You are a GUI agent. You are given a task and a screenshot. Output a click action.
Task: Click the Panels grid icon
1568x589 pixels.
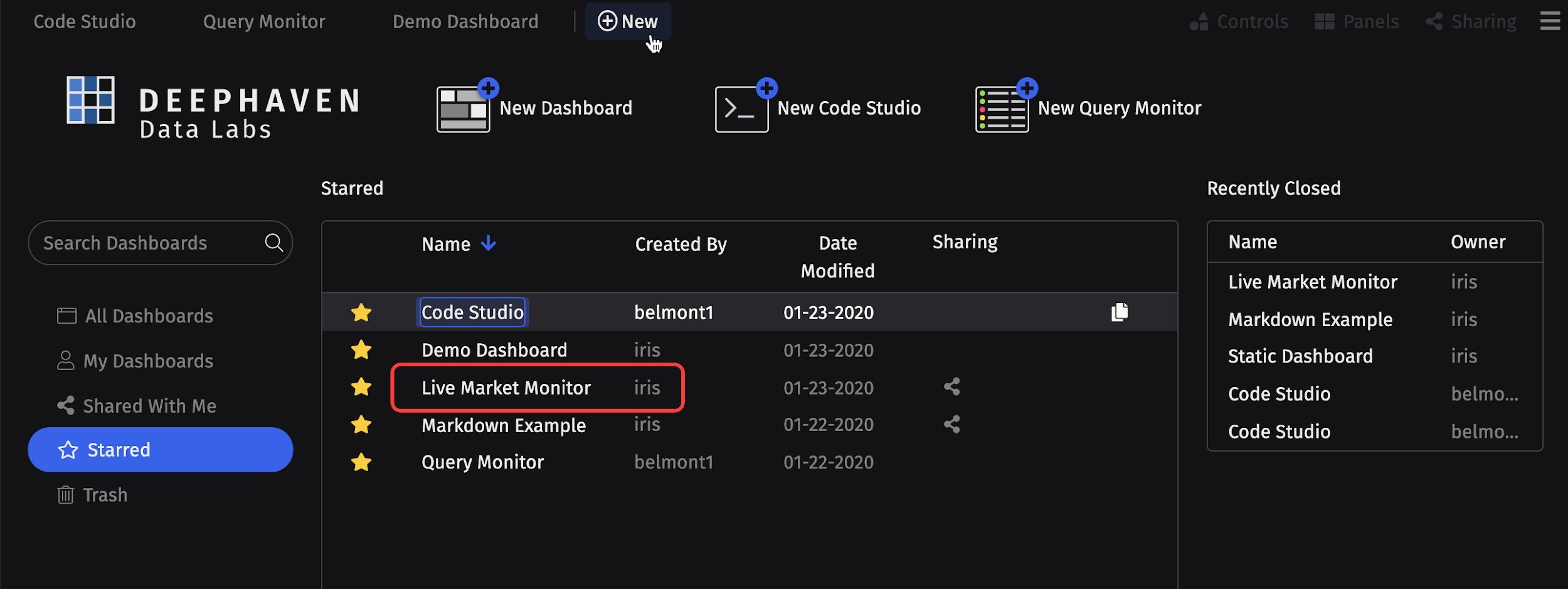(1324, 22)
